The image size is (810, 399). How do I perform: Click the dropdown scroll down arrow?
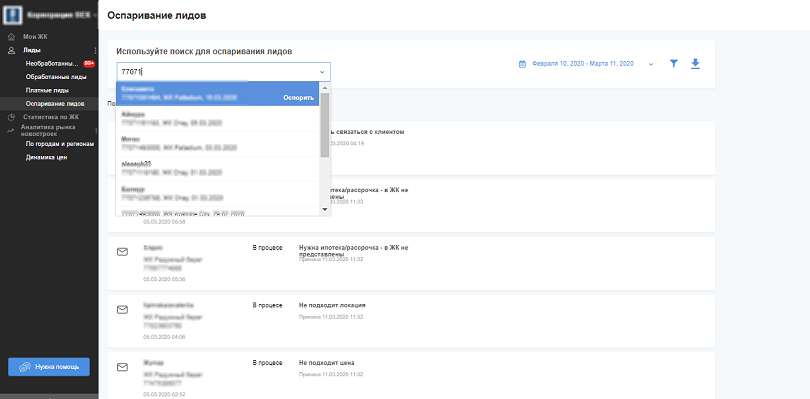click(x=325, y=209)
